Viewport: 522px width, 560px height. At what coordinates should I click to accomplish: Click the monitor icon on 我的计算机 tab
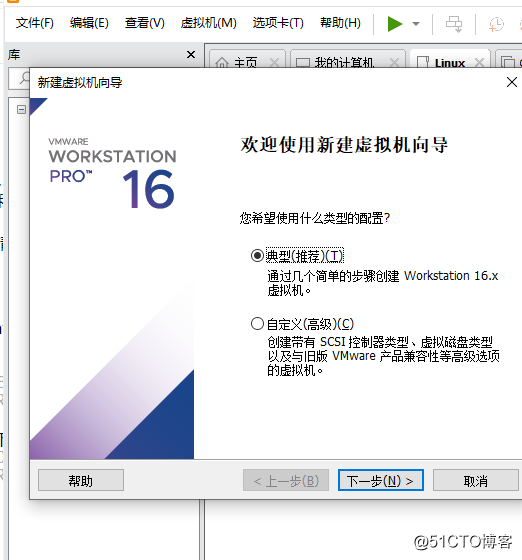[303, 63]
